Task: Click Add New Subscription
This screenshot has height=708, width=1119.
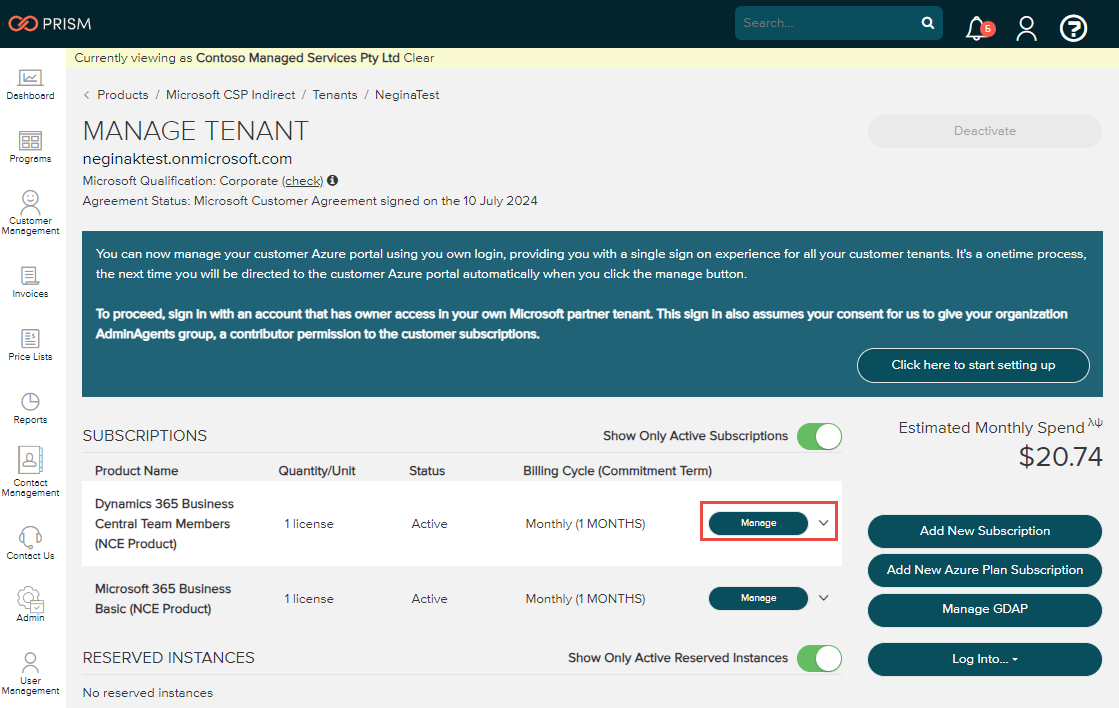Action: 985,531
